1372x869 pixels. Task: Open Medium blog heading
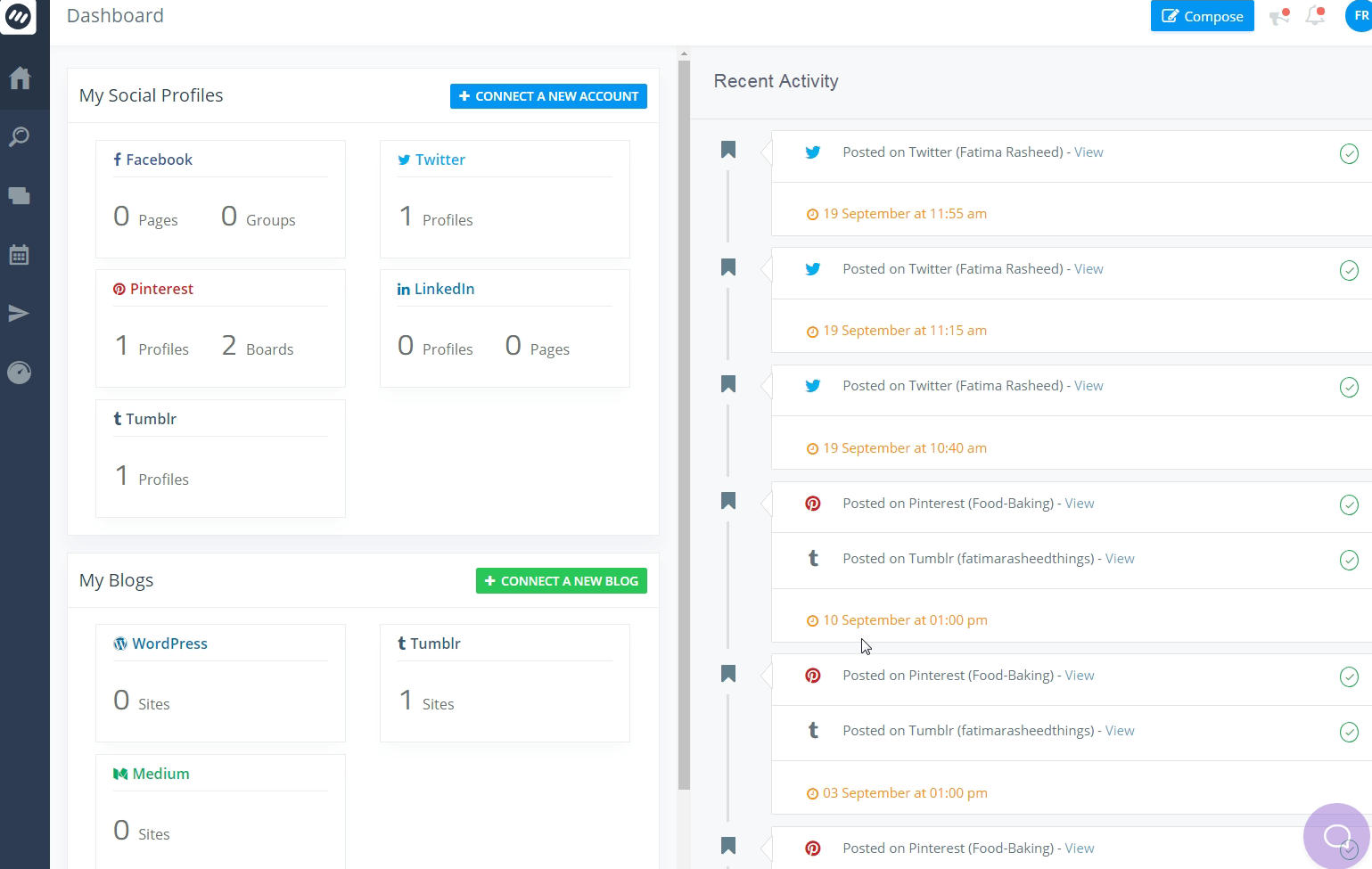(152, 774)
